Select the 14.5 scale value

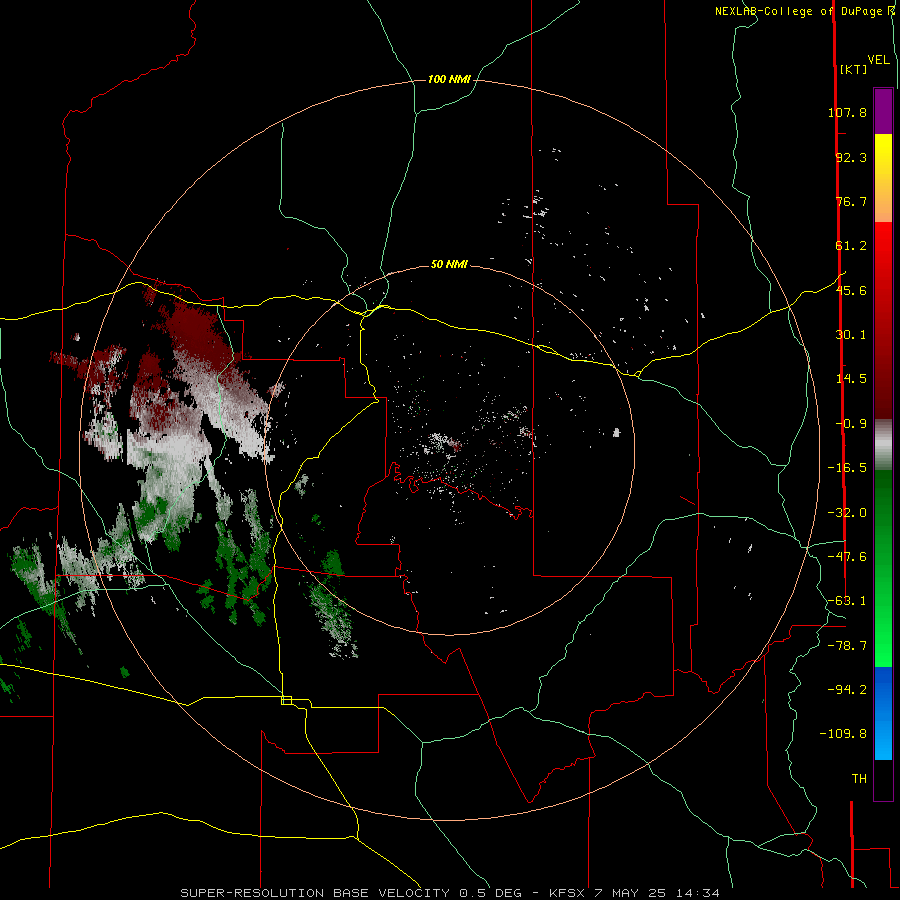[x=851, y=379]
